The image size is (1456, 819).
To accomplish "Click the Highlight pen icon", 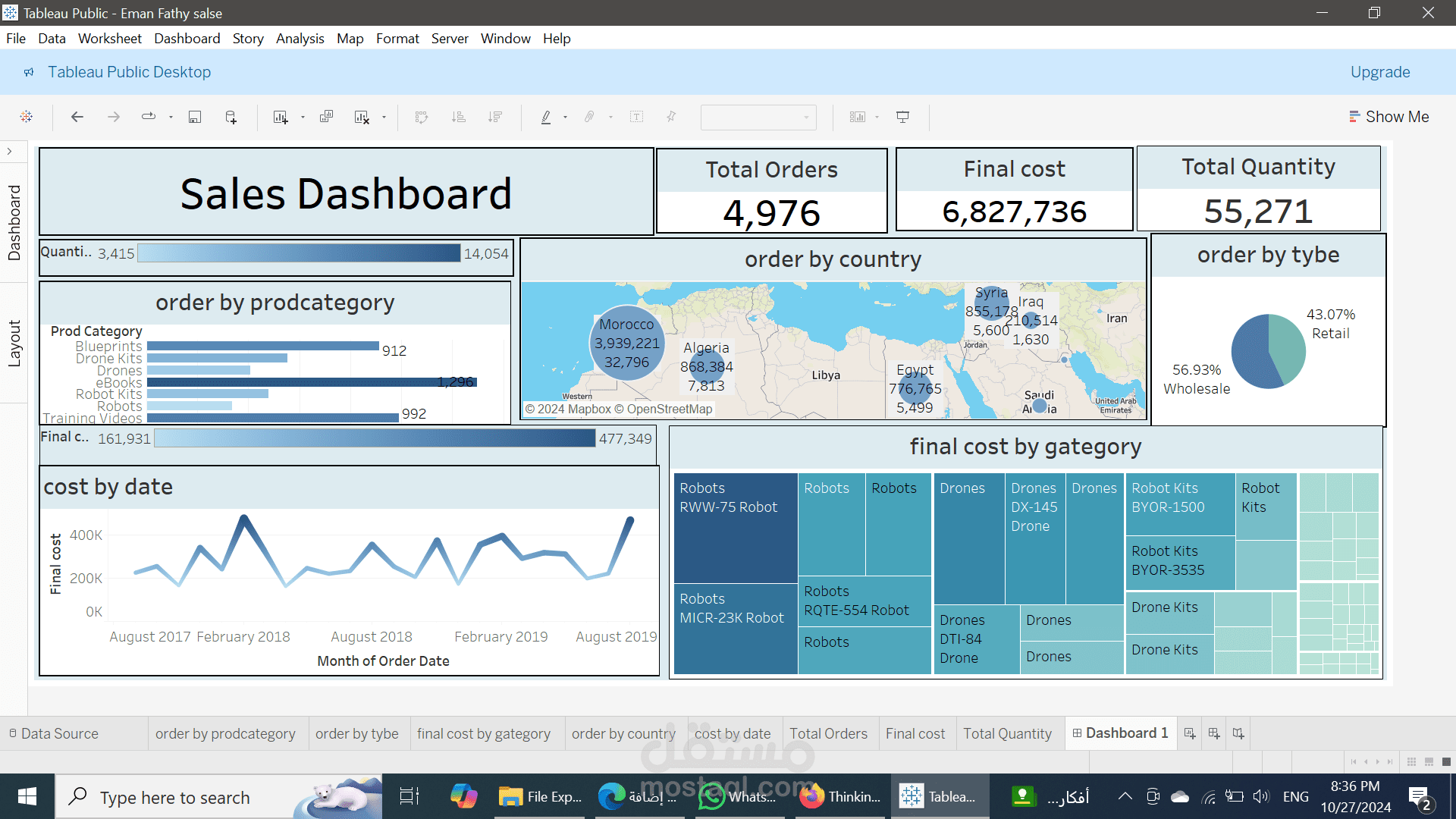I will (x=546, y=117).
